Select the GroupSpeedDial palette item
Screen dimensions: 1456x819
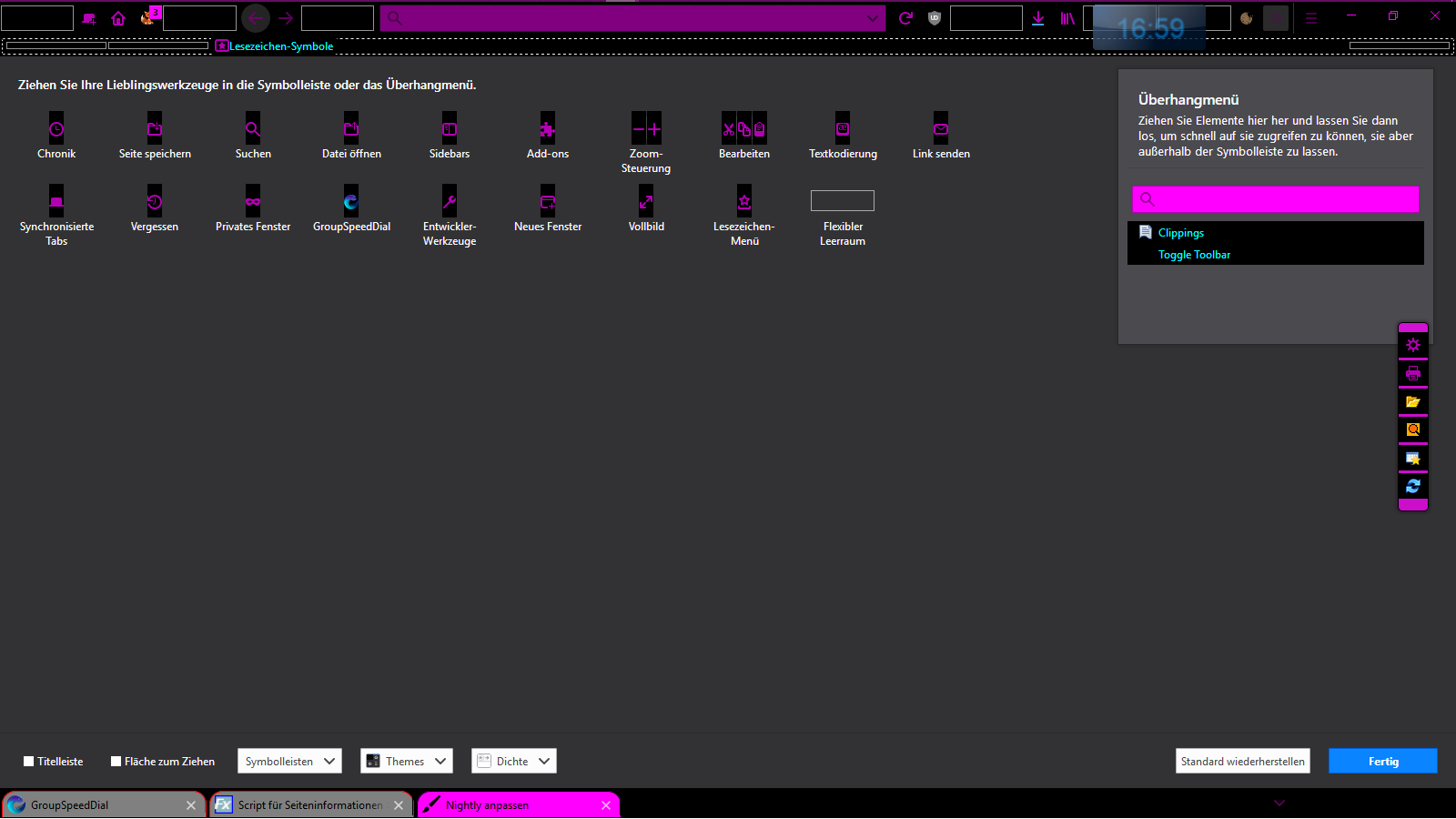(351, 202)
